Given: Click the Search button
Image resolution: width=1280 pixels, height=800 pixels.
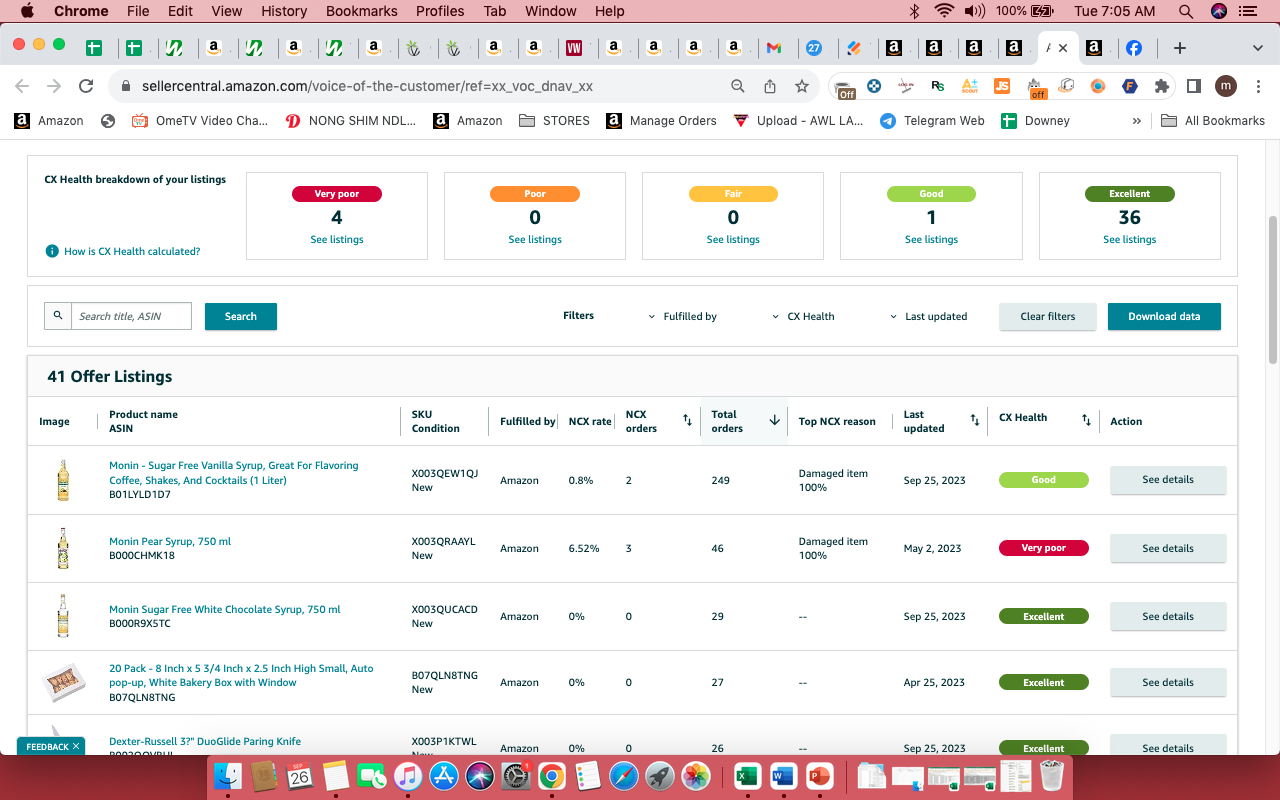Looking at the screenshot, I should tap(241, 316).
